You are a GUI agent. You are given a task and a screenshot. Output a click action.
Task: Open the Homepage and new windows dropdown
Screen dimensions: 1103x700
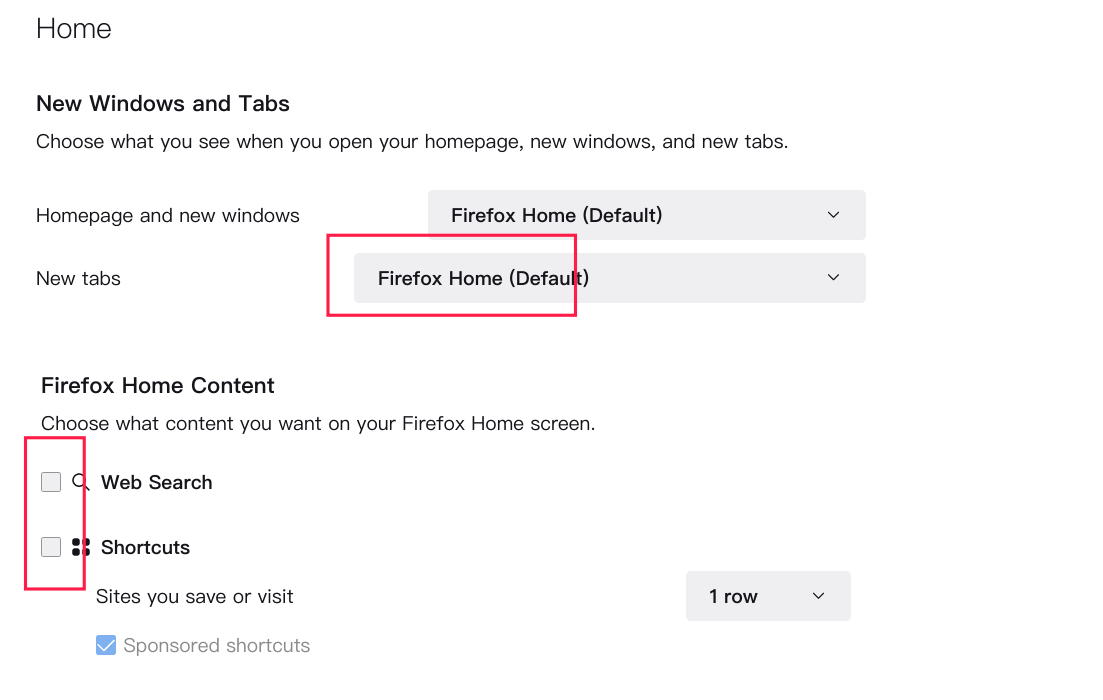coord(646,215)
